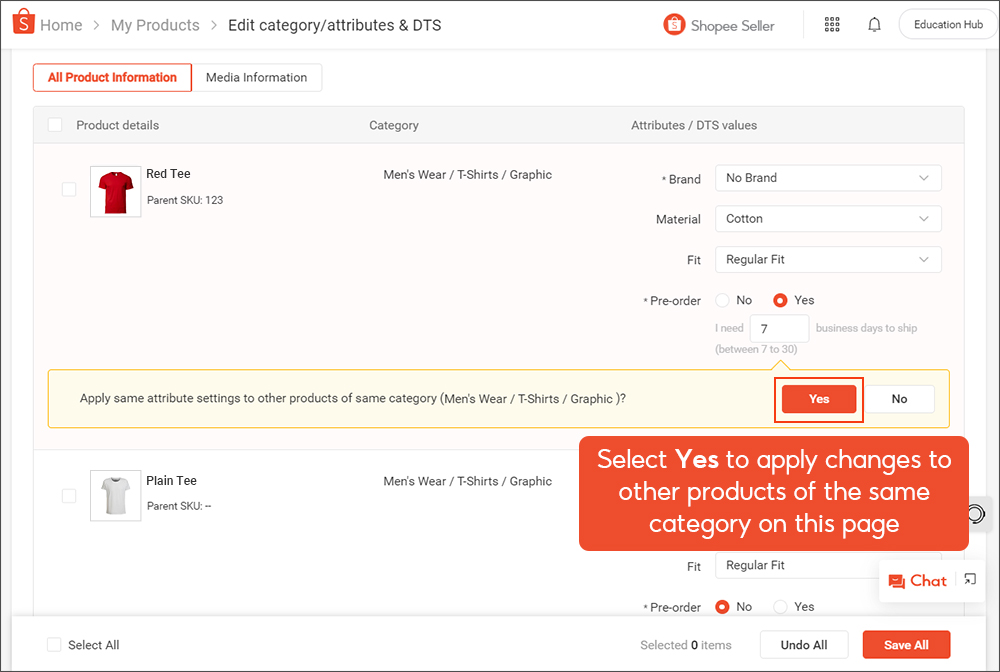1000x672 pixels.
Task: Select the All Product Information tab
Action: coord(111,77)
